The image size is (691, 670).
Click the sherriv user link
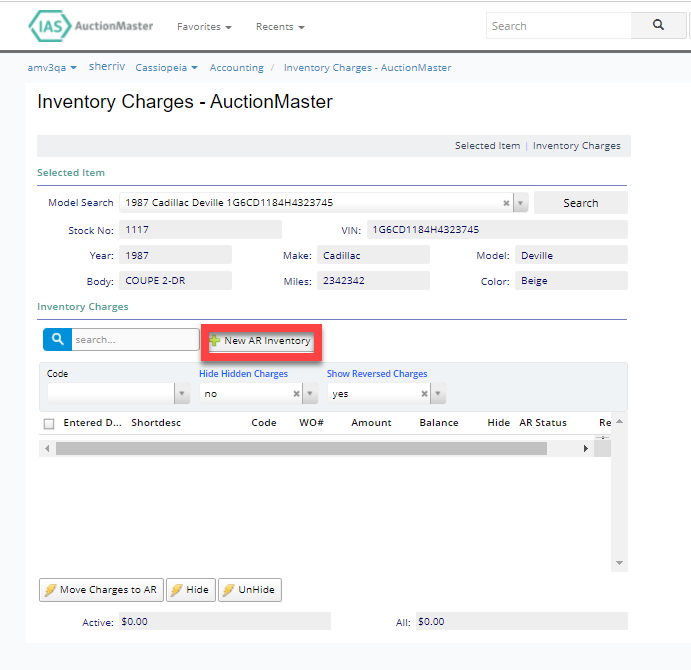(x=107, y=67)
